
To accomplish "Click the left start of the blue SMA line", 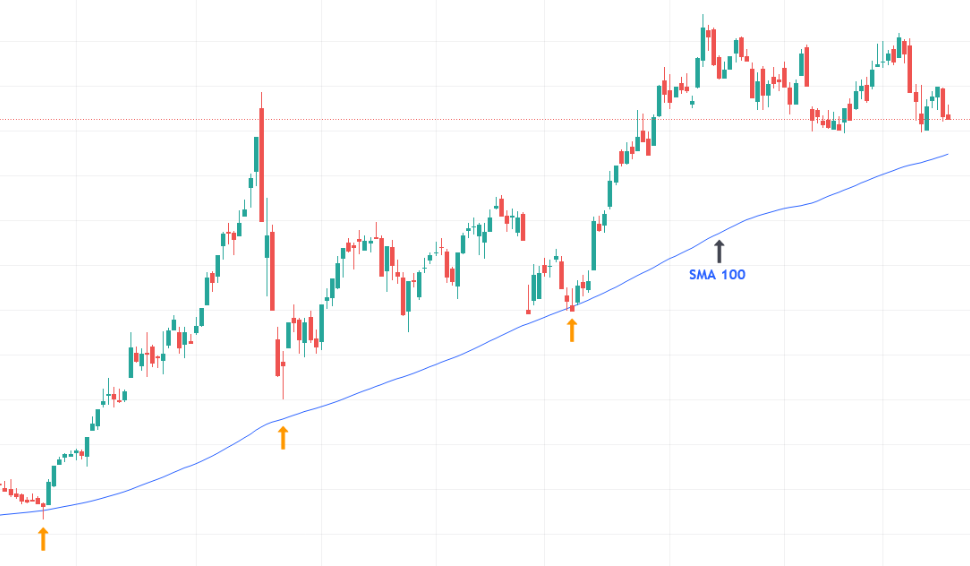I will tap(3, 514).
